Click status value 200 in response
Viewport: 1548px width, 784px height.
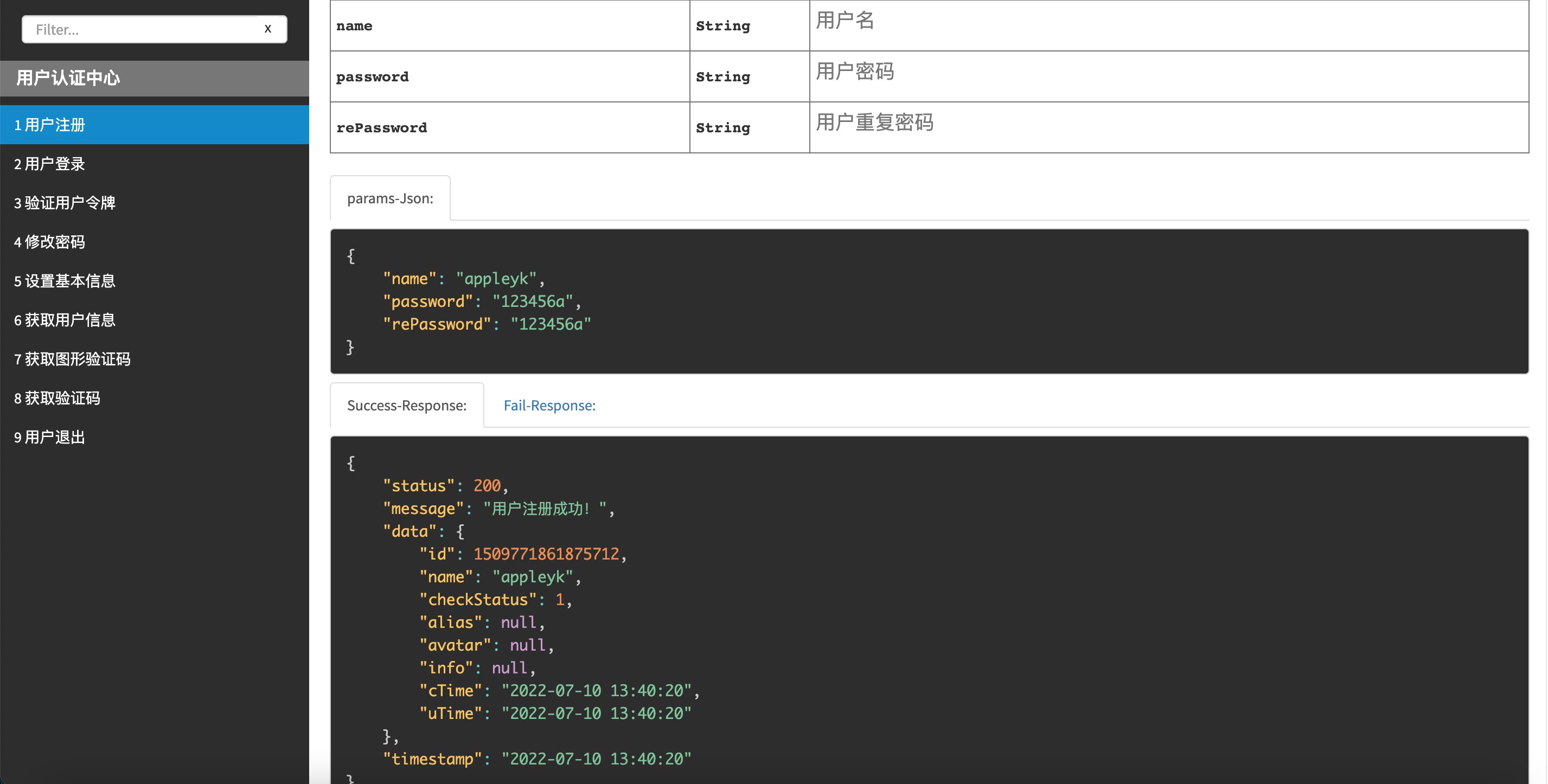(487, 485)
